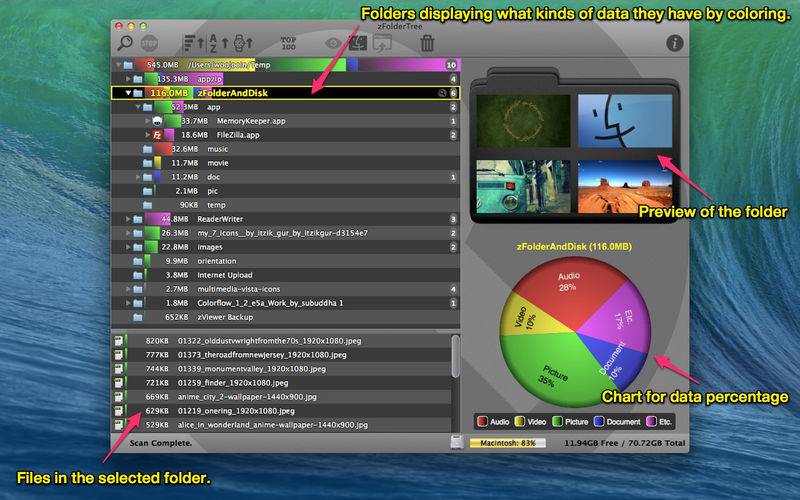Screen dimensions: 800x500
Task: Open the Finder face preview thumbnail
Action: click(624, 121)
